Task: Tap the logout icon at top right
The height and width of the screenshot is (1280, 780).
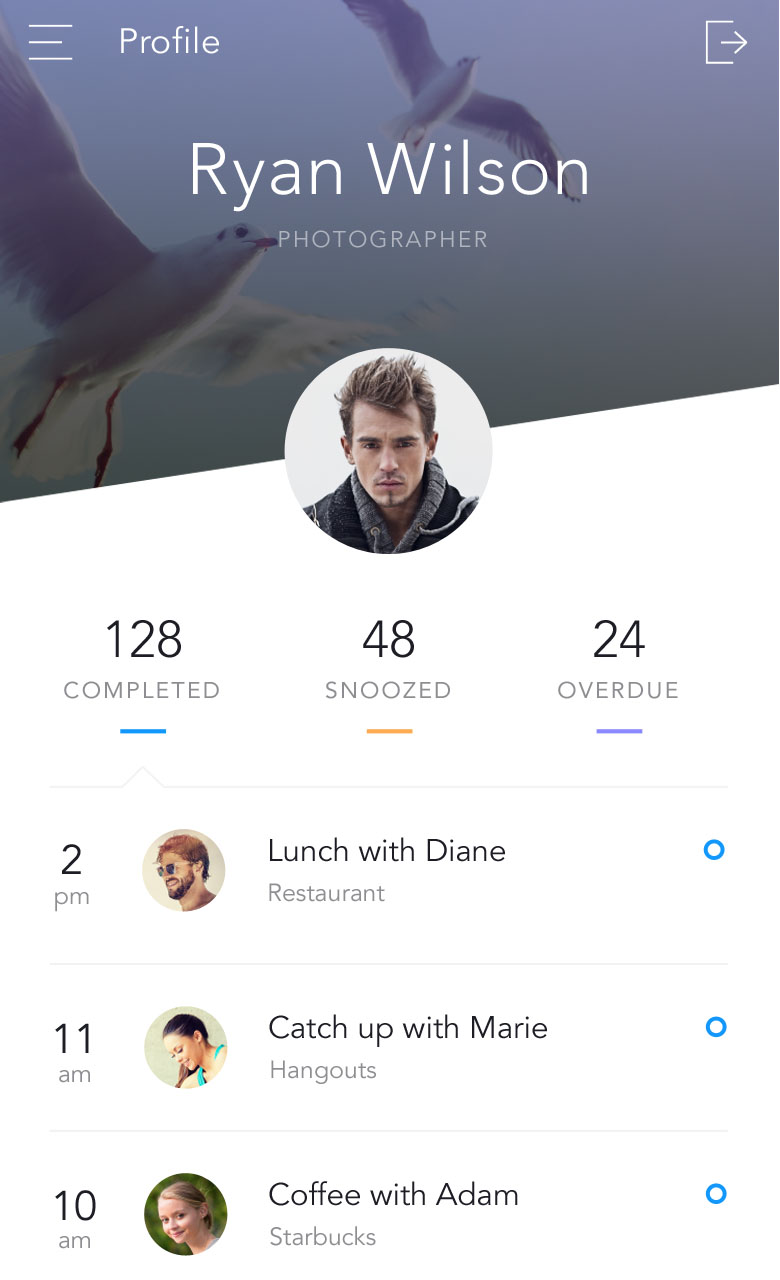Action: click(727, 42)
